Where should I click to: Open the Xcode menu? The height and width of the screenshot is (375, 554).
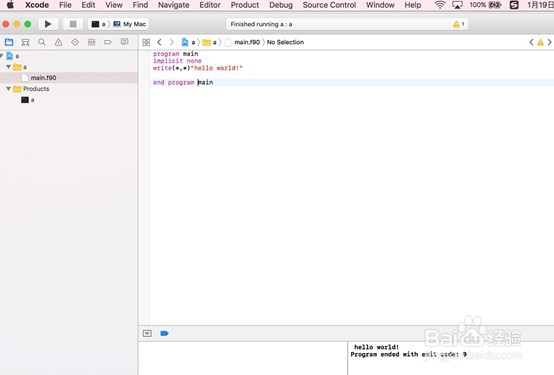[37, 5]
